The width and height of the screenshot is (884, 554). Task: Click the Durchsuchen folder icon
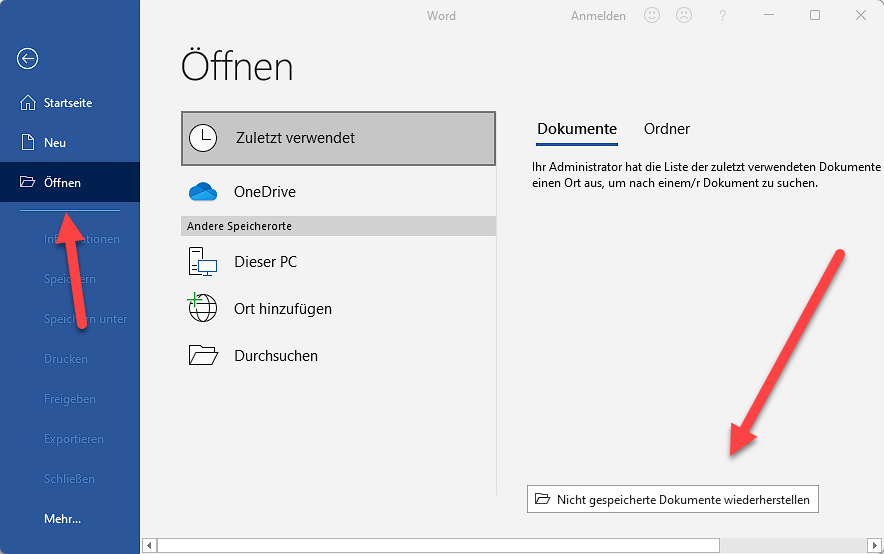coord(203,355)
